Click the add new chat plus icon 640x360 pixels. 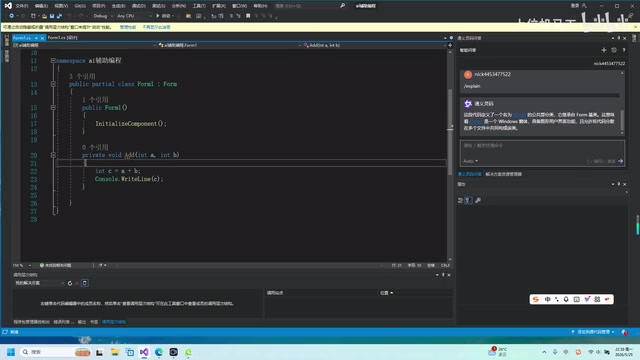point(604,50)
